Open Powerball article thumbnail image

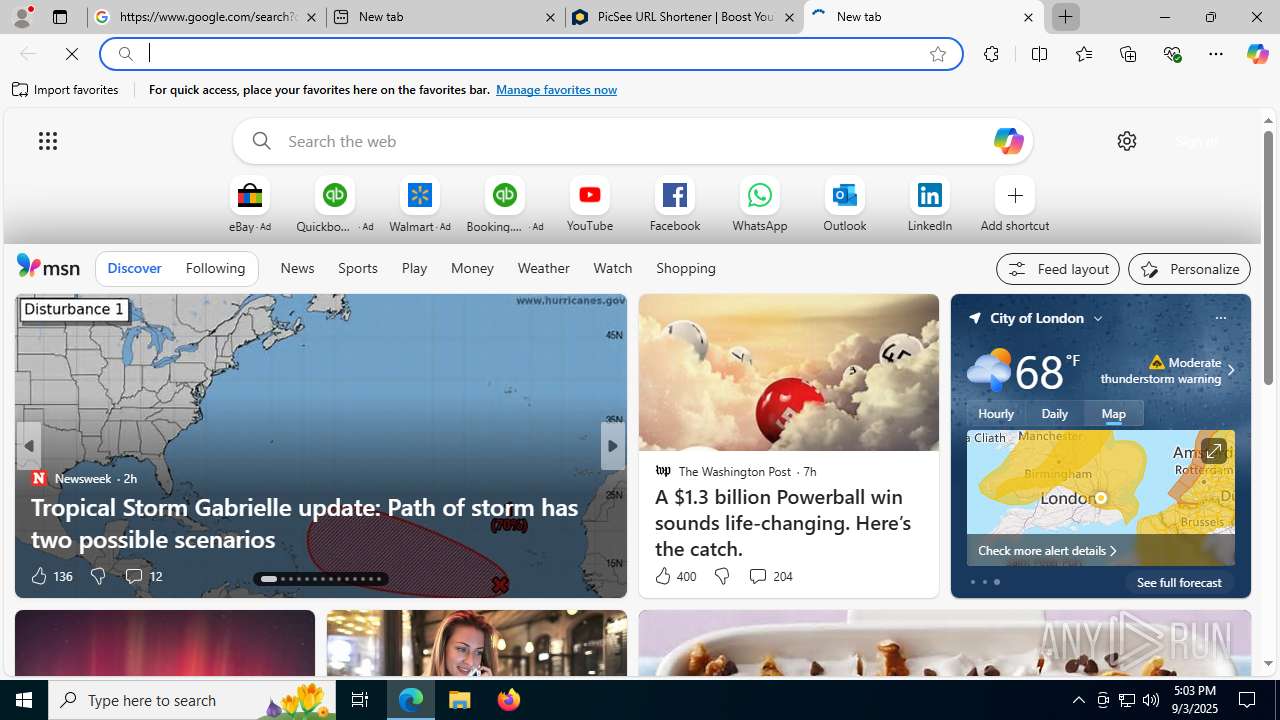(x=788, y=372)
